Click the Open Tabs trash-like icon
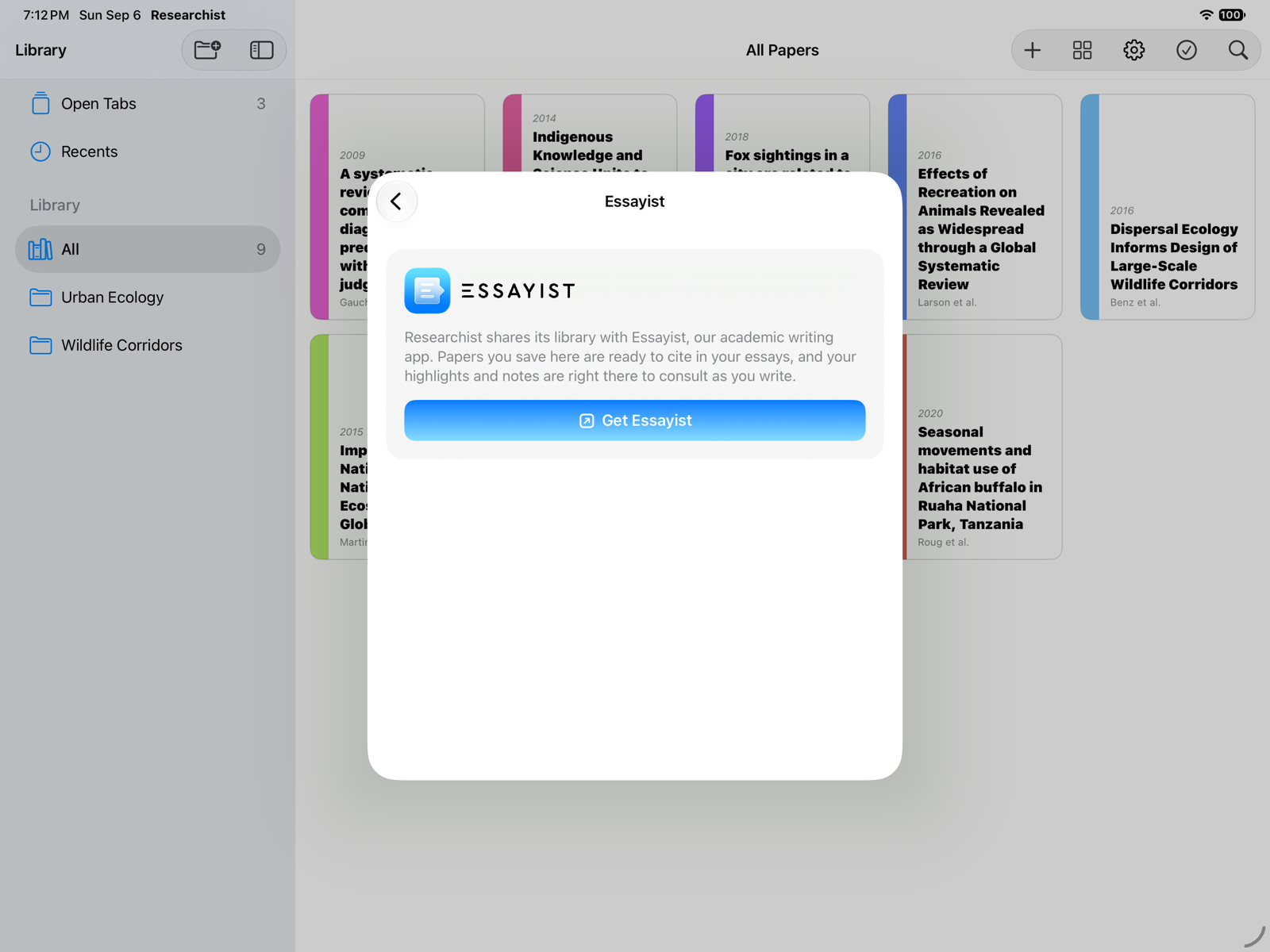1270x952 pixels. [40, 103]
